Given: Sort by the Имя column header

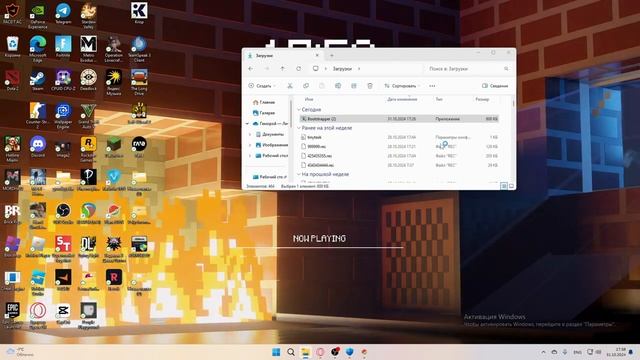Looking at the screenshot, I should [x=309, y=99].
